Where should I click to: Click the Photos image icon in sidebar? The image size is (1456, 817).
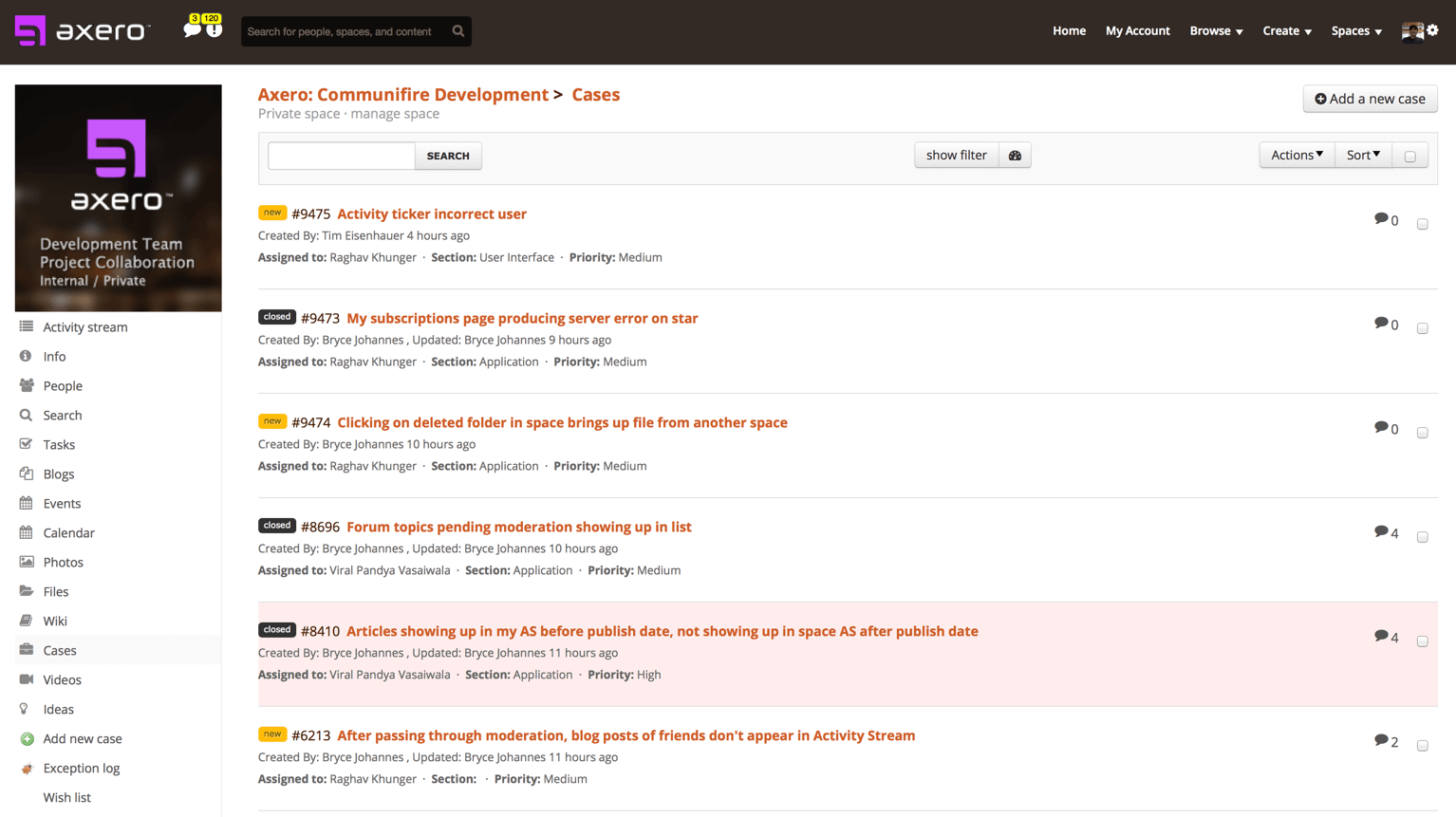coord(27,562)
